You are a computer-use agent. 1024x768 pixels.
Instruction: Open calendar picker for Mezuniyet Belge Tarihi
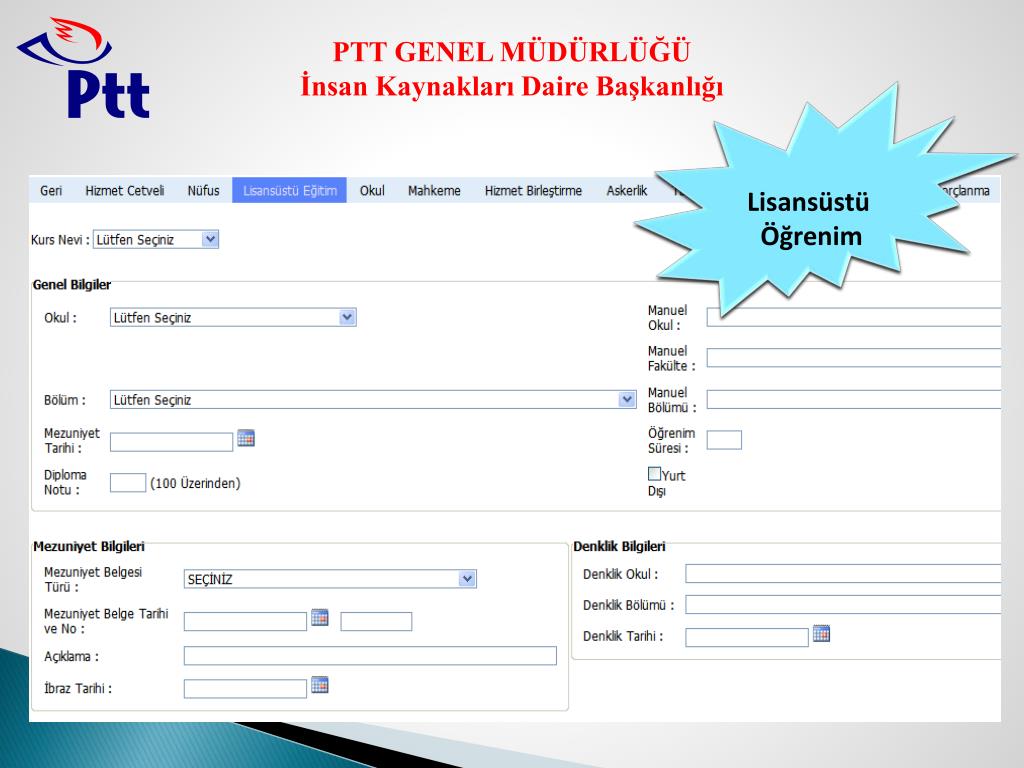coord(319,617)
